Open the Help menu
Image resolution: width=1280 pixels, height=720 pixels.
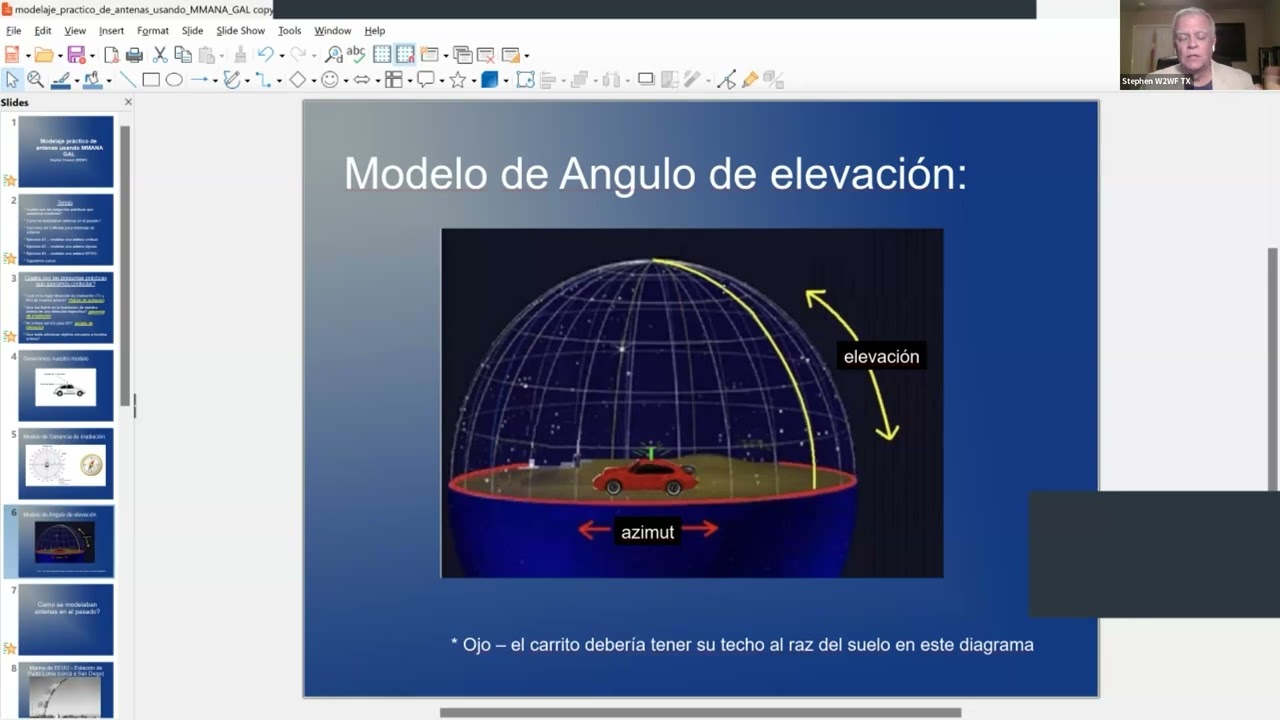point(375,31)
